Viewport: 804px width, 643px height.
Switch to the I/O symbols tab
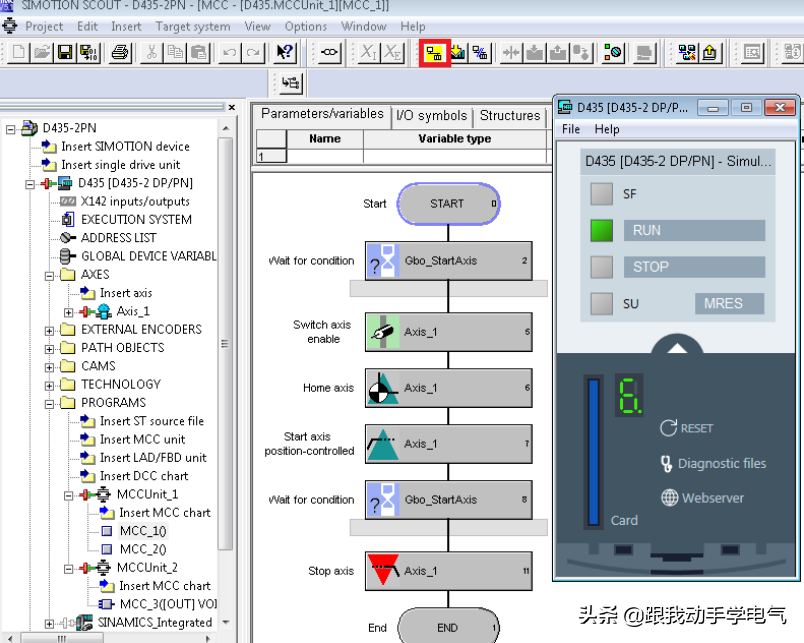pos(431,116)
